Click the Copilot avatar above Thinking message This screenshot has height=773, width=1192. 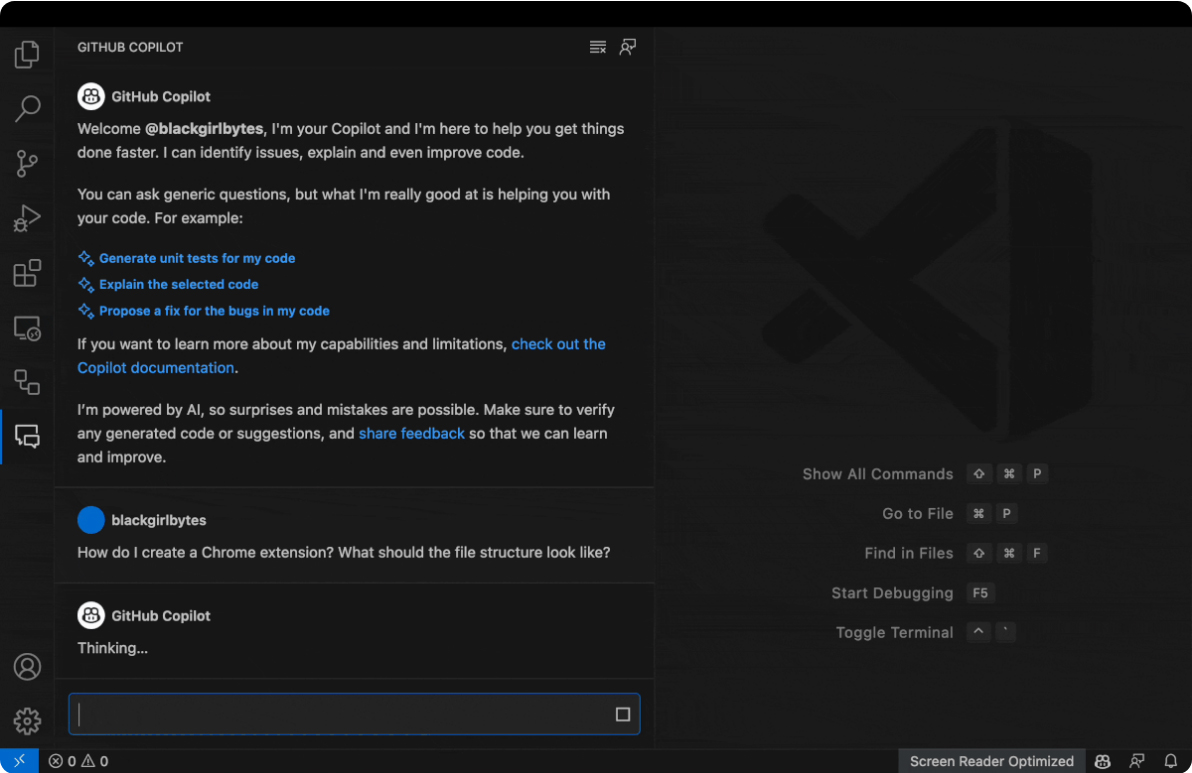(x=90, y=616)
